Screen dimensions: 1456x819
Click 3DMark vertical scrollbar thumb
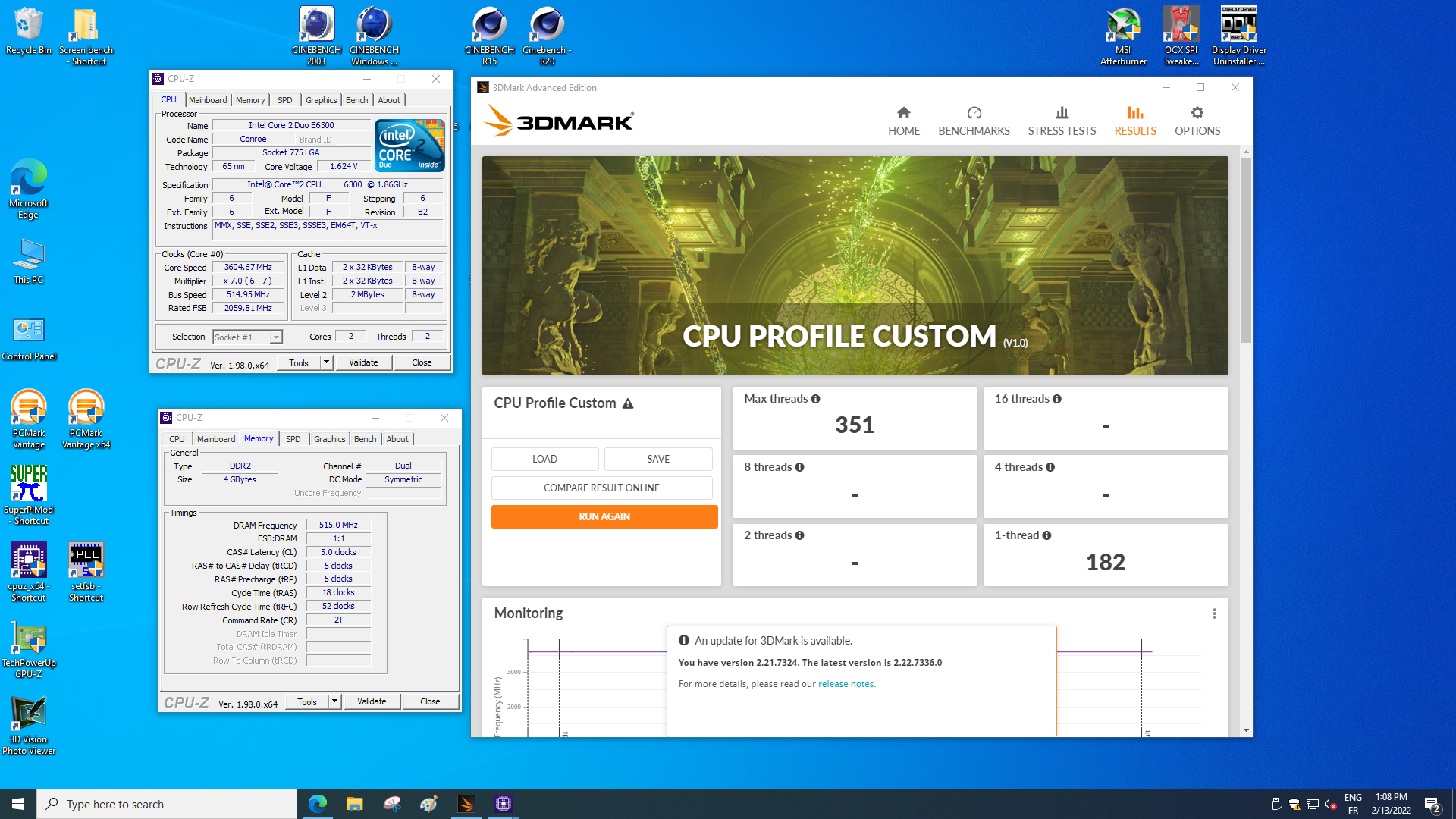click(x=1246, y=250)
